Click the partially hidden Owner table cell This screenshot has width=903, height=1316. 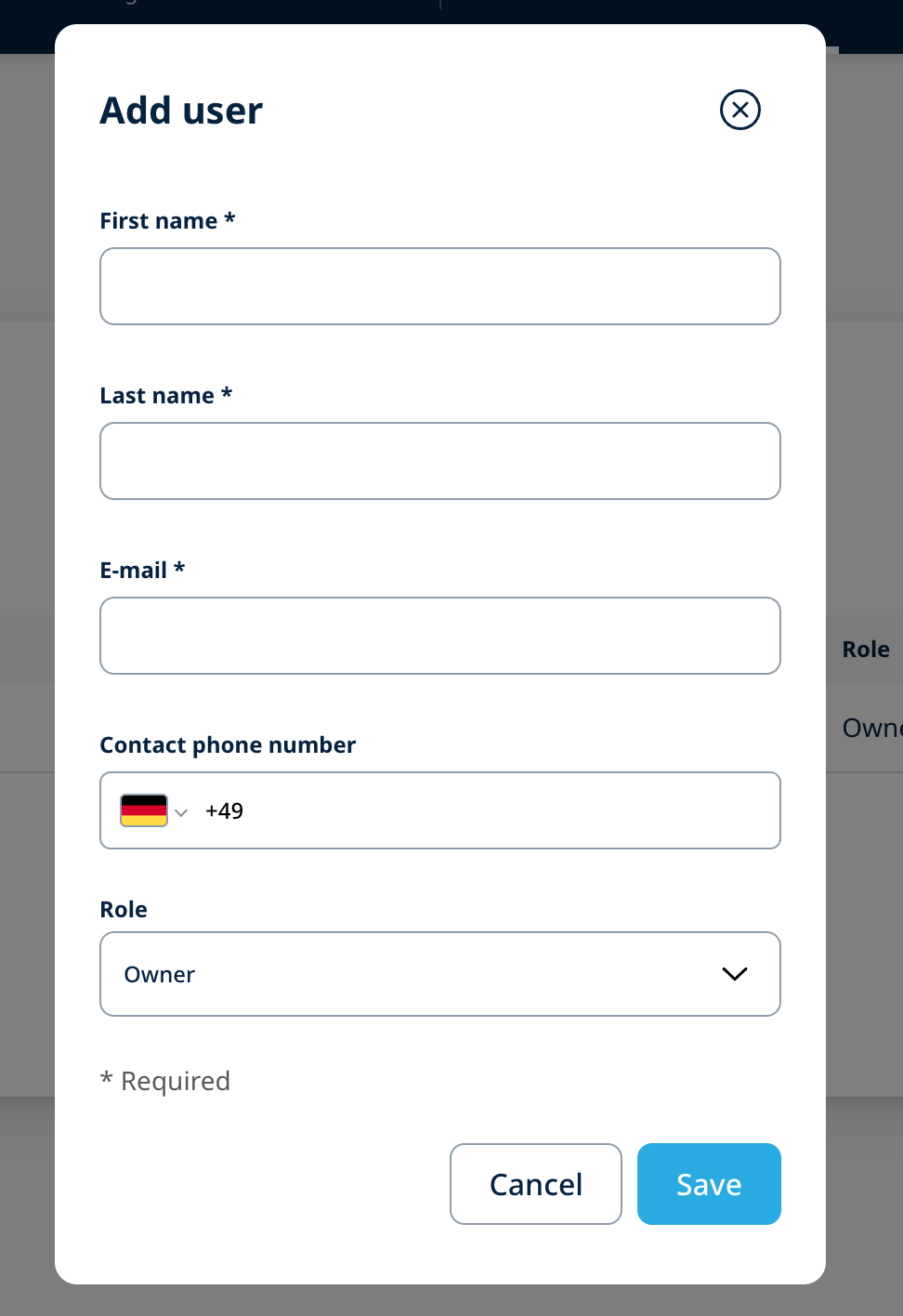tap(871, 728)
